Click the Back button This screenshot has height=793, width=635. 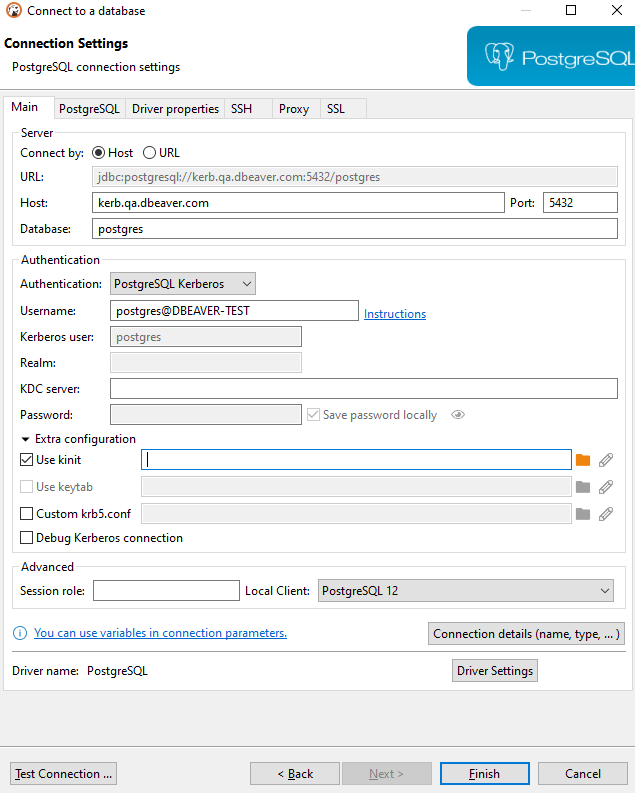[295, 774]
